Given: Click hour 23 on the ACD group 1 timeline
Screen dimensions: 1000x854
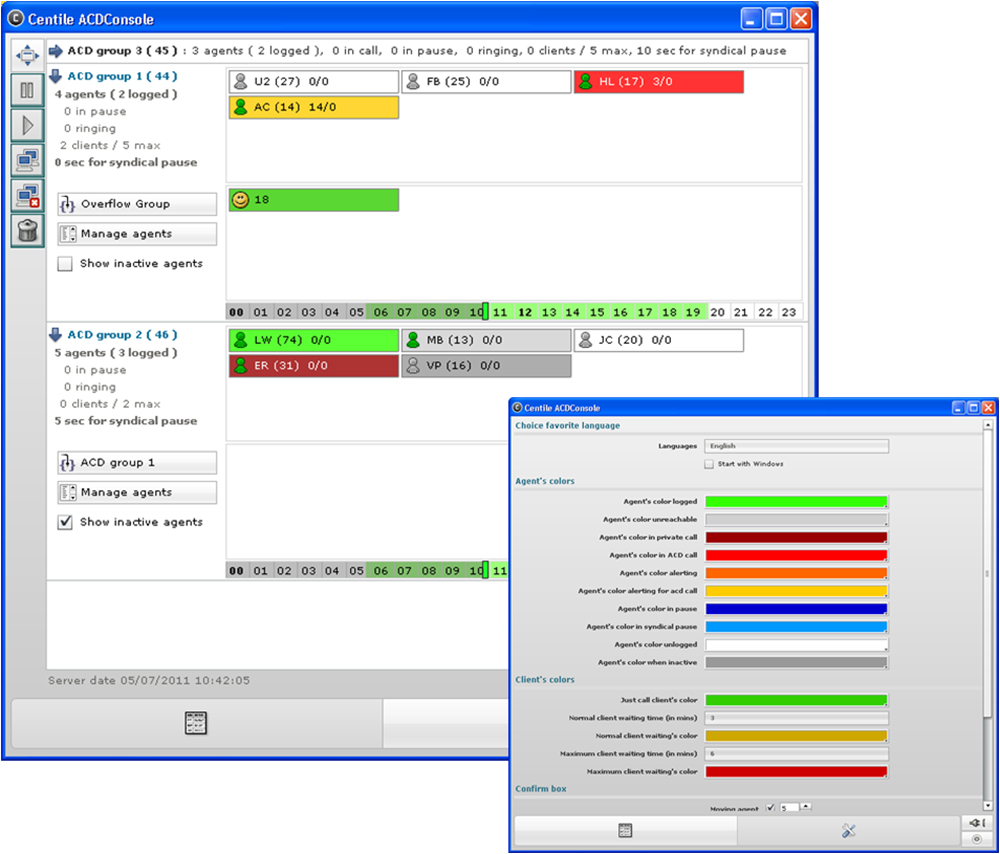Looking at the screenshot, I should click(x=790, y=312).
